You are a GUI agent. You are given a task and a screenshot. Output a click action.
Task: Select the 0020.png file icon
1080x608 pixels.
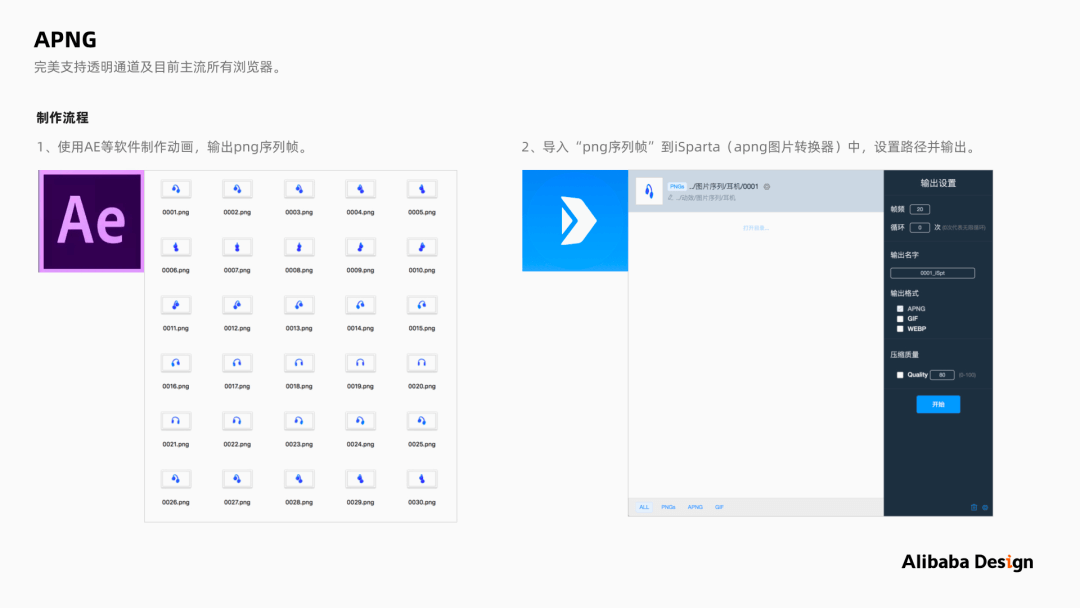422,363
